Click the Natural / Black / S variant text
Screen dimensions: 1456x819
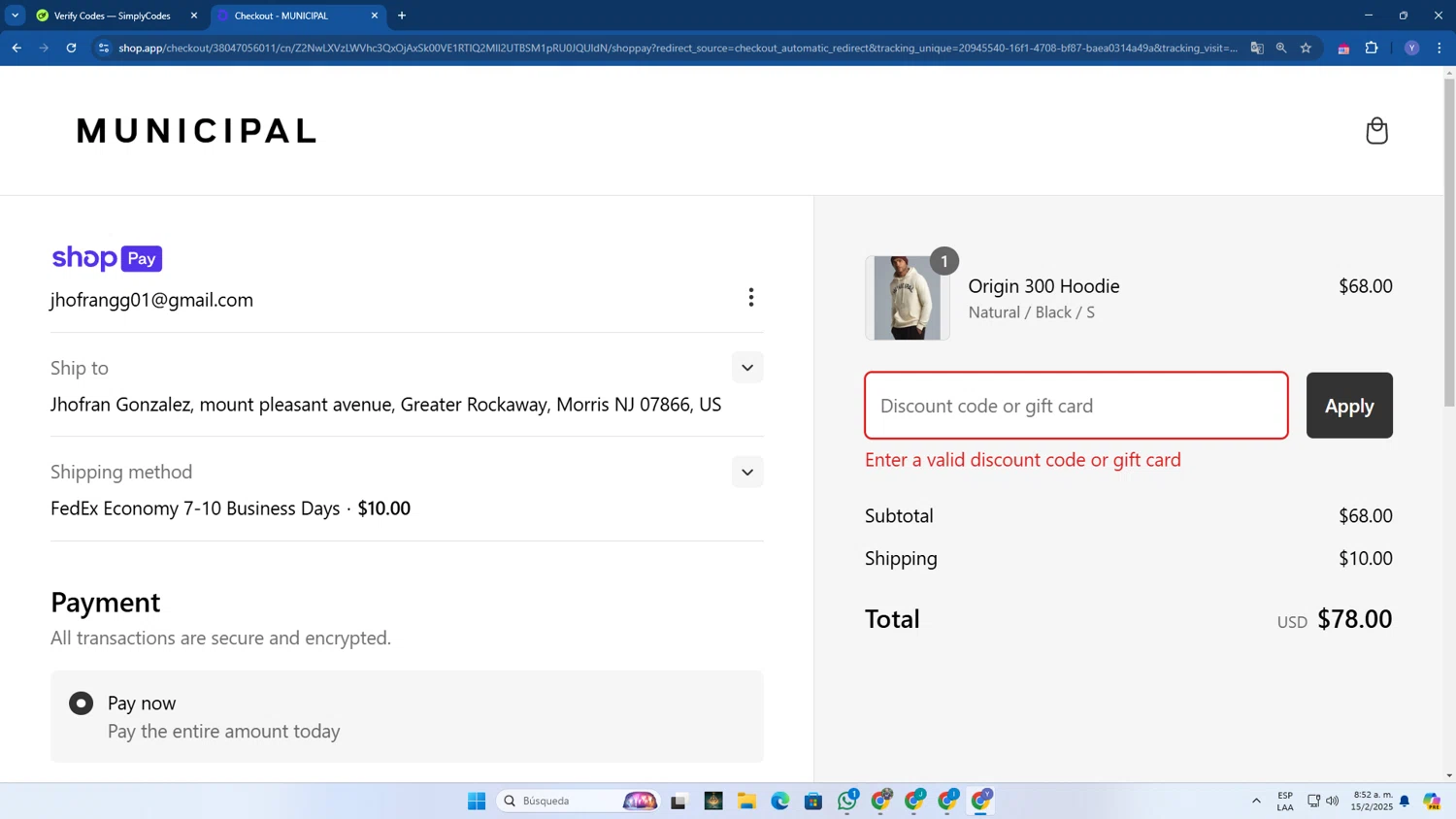(1031, 312)
